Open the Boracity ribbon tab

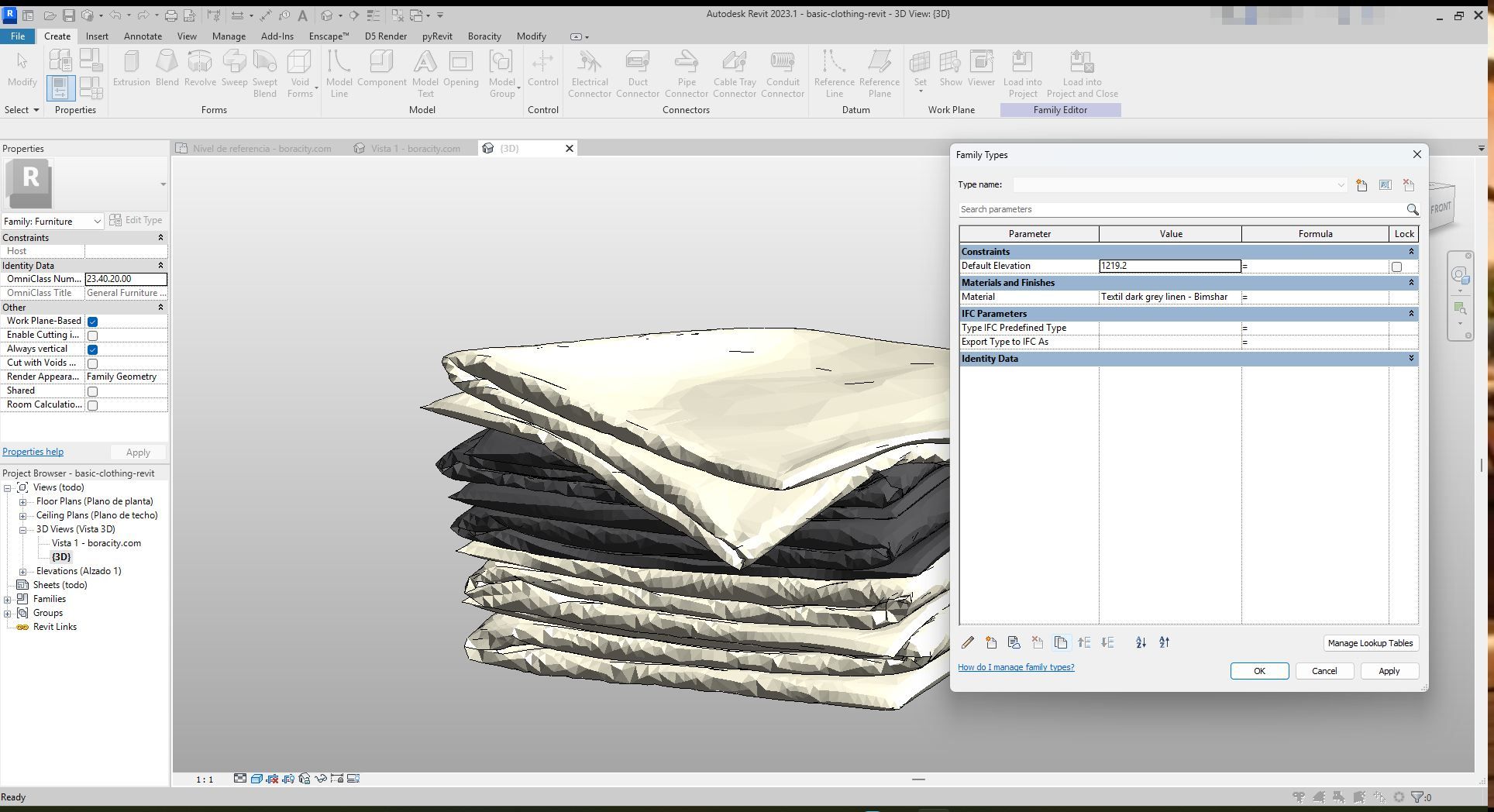(x=484, y=36)
